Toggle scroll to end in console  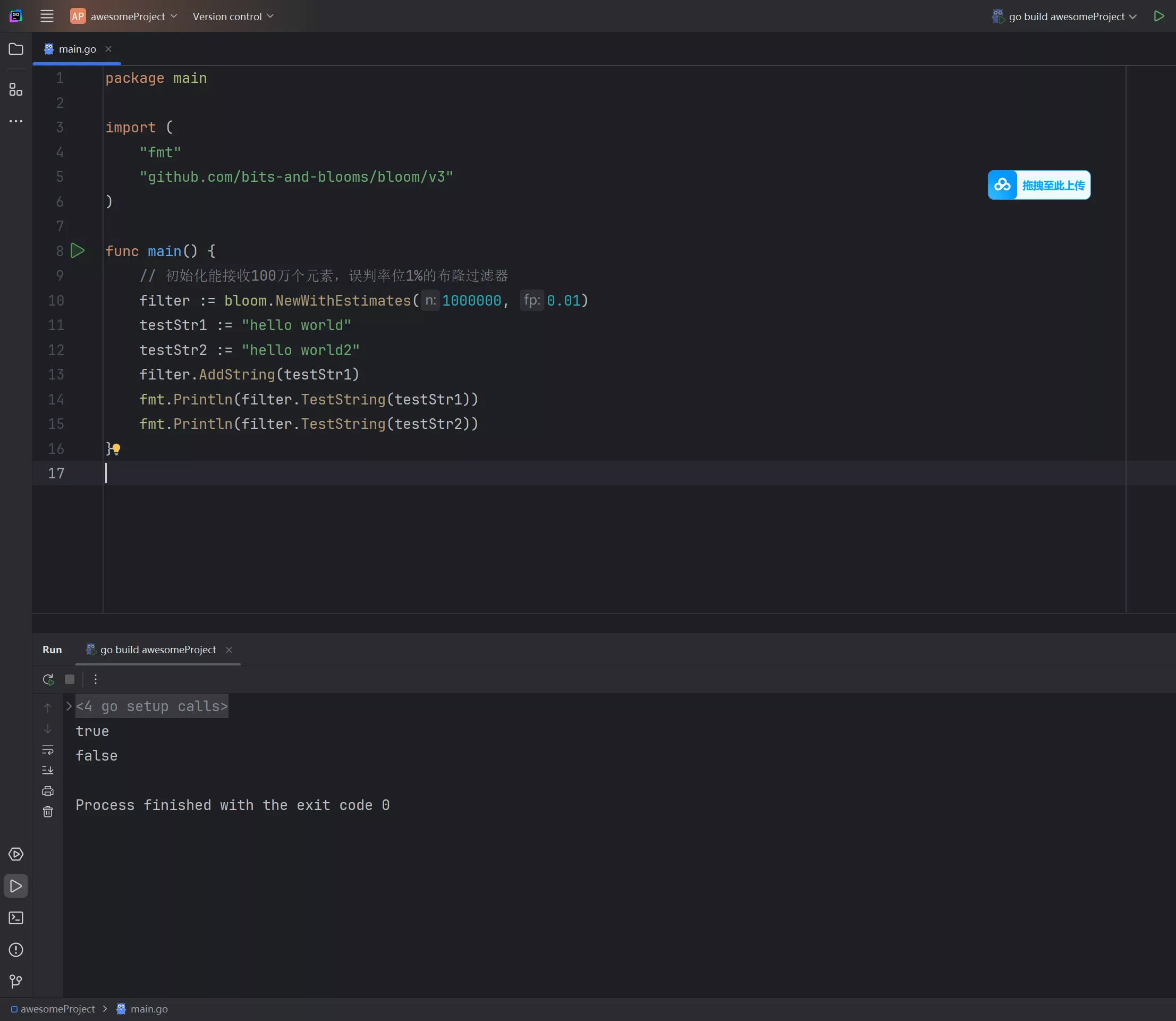pyautogui.click(x=48, y=770)
